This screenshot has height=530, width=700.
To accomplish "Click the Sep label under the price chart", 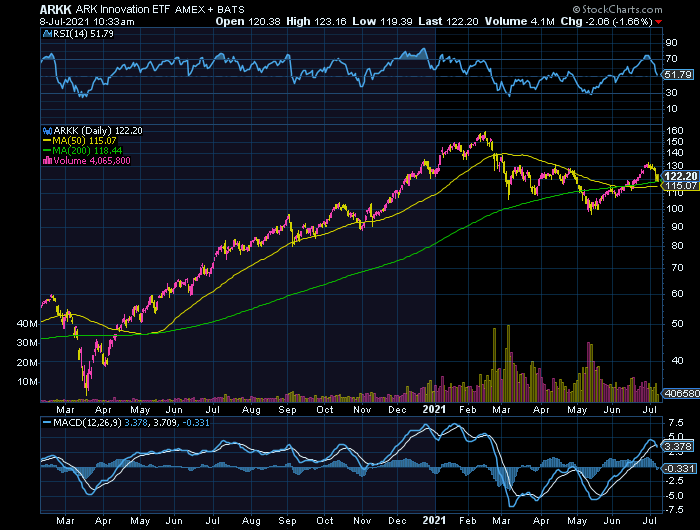I will pos(287,410).
